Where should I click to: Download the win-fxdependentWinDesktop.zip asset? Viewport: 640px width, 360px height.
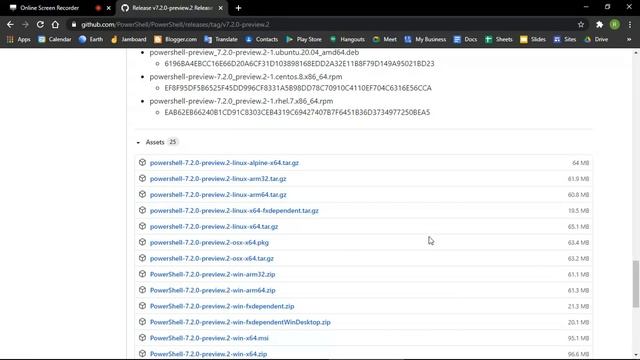(240, 322)
